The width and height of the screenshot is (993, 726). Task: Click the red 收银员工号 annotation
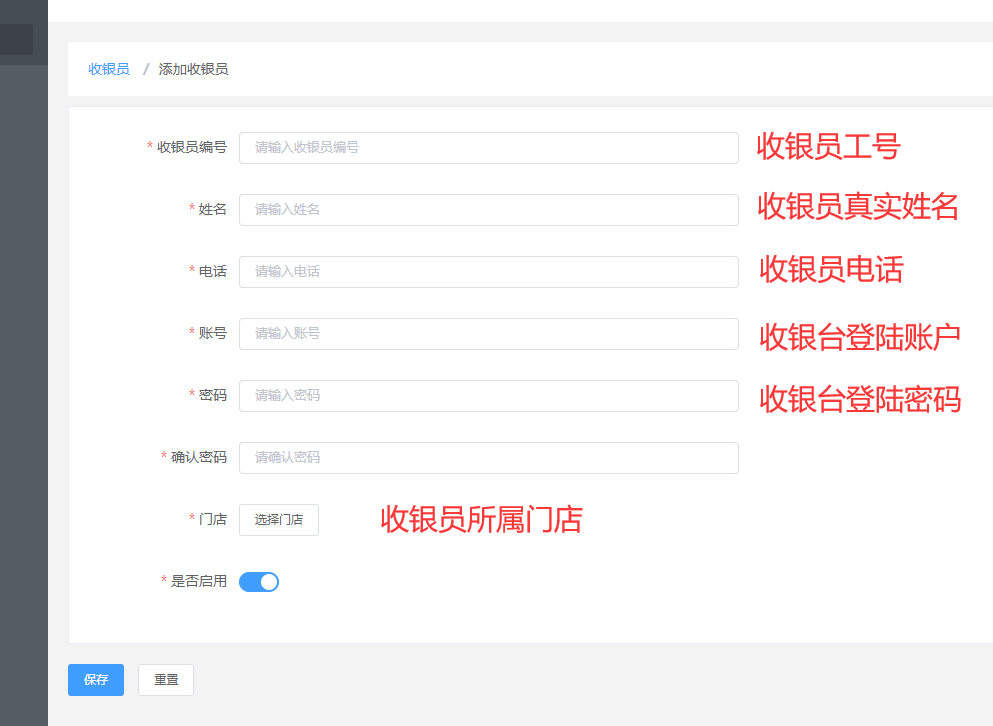coord(828,147)
